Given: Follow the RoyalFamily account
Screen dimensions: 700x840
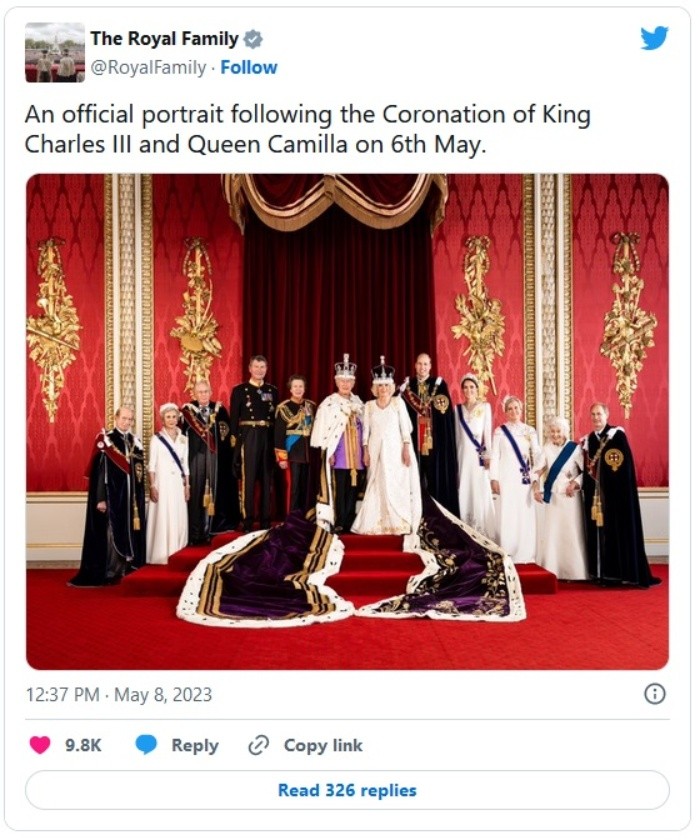Looking at the screenshot, I should tap(249, 68).
